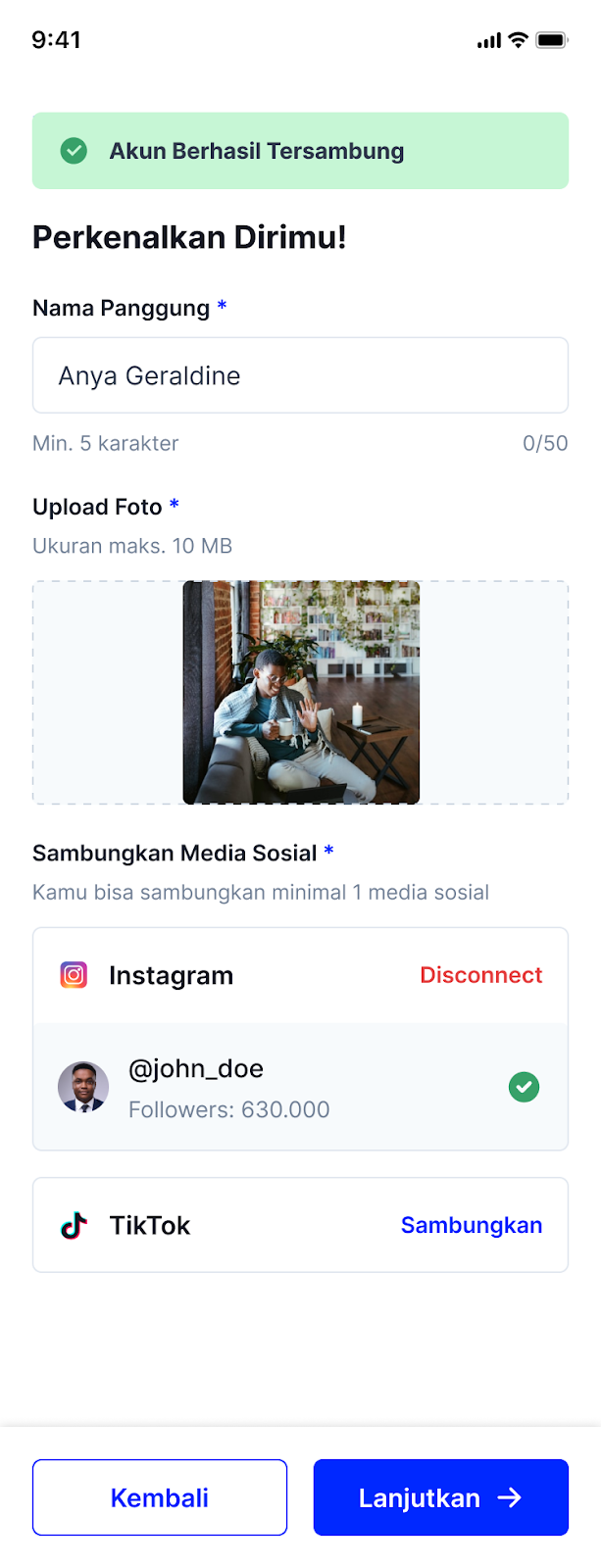Viewport: 601px width, 1568px height.
Task: Click the green success checkmark in banner
Action: (74, 151)
